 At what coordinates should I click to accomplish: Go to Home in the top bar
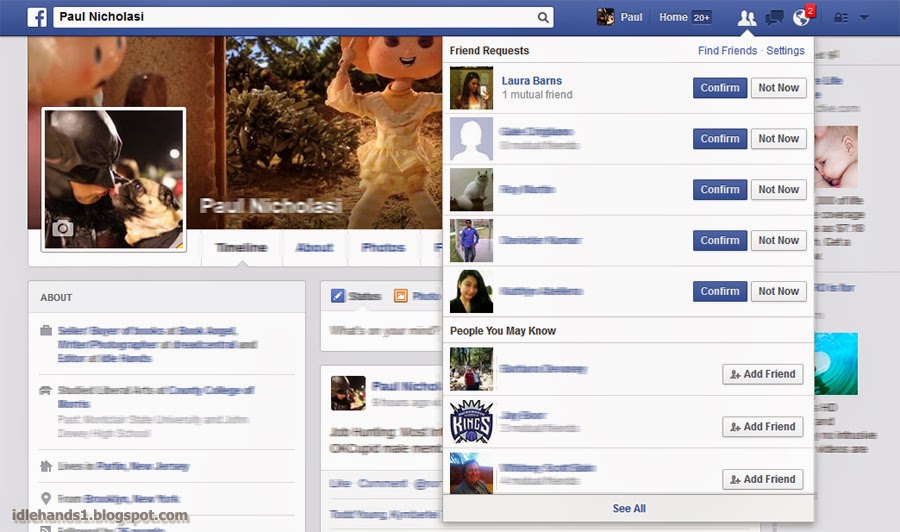[673, 17]
